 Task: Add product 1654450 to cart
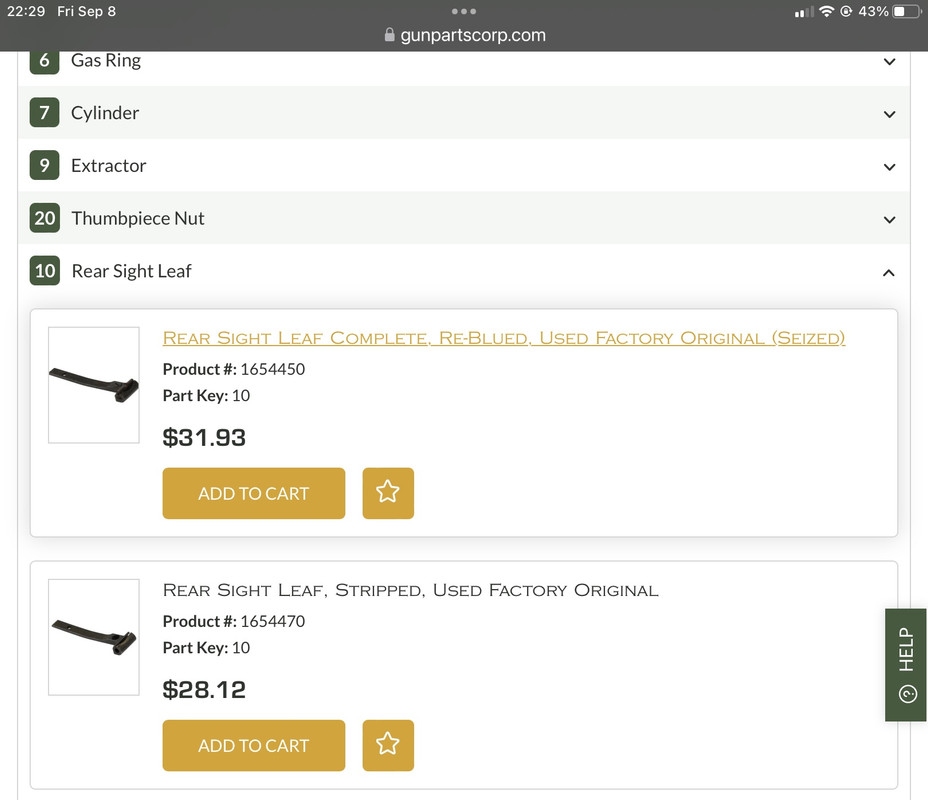click(254, 493)
